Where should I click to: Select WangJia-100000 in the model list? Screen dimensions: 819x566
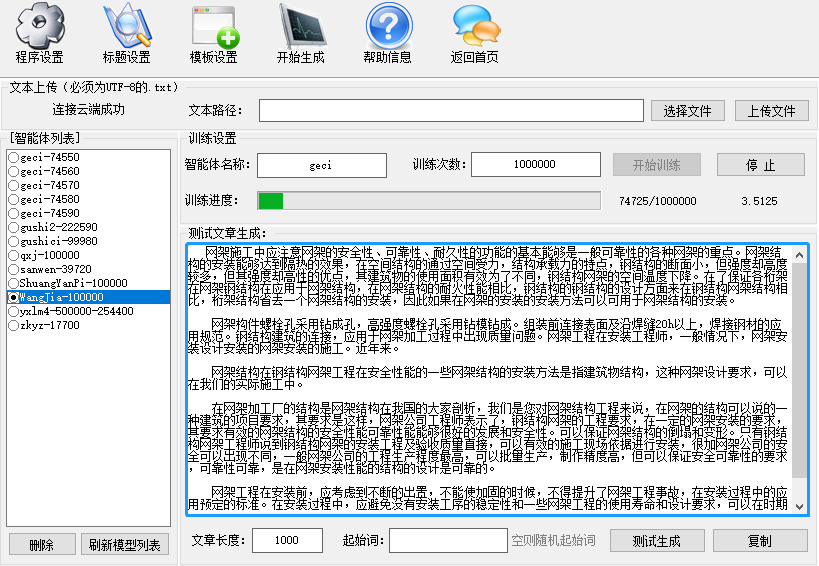point(14,298)
